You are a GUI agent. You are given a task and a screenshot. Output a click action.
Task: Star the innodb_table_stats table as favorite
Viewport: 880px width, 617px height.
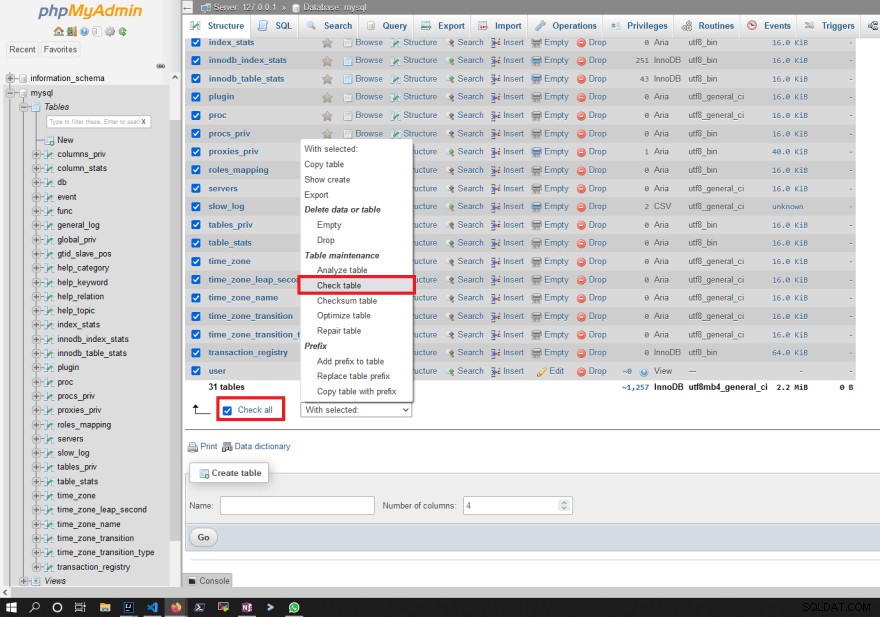[327, 79]
